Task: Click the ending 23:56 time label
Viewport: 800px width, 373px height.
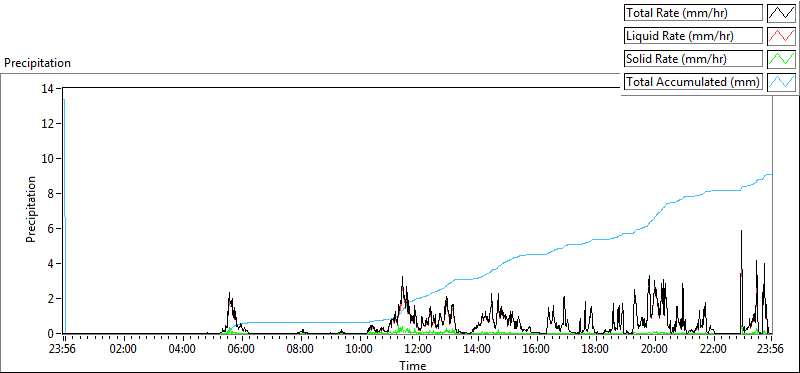Action: click(x=771, y=350)
